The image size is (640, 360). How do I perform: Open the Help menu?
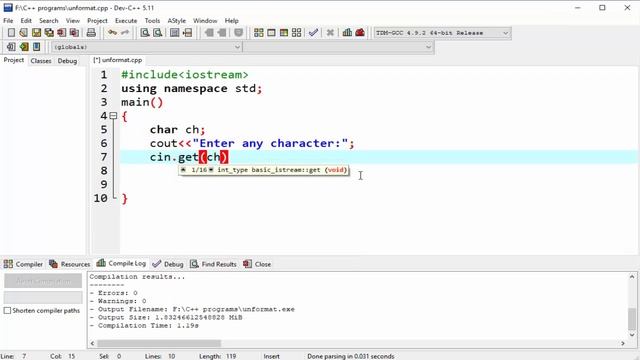[231, 20]
